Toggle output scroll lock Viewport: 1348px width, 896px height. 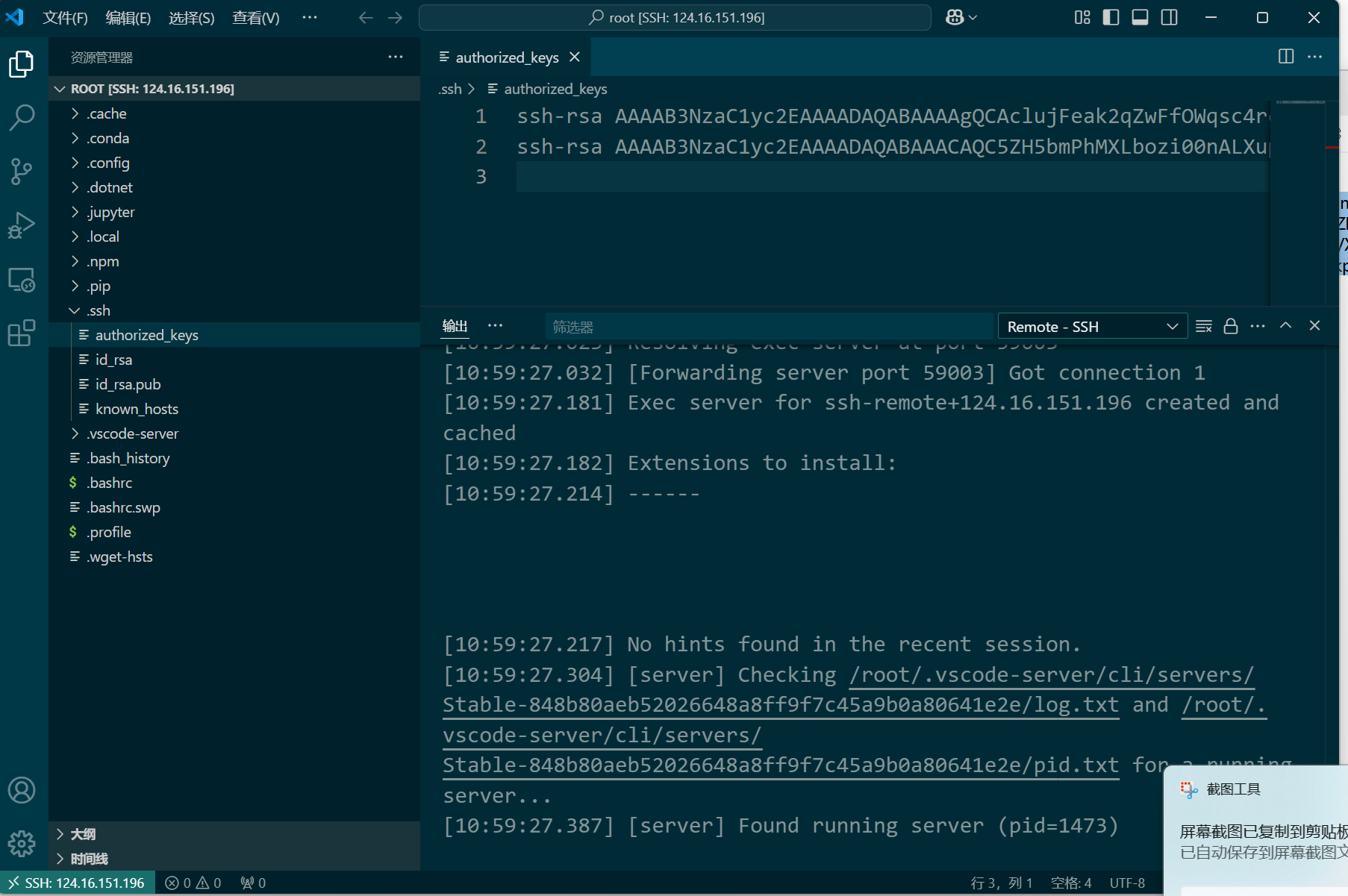[1231, 326]
